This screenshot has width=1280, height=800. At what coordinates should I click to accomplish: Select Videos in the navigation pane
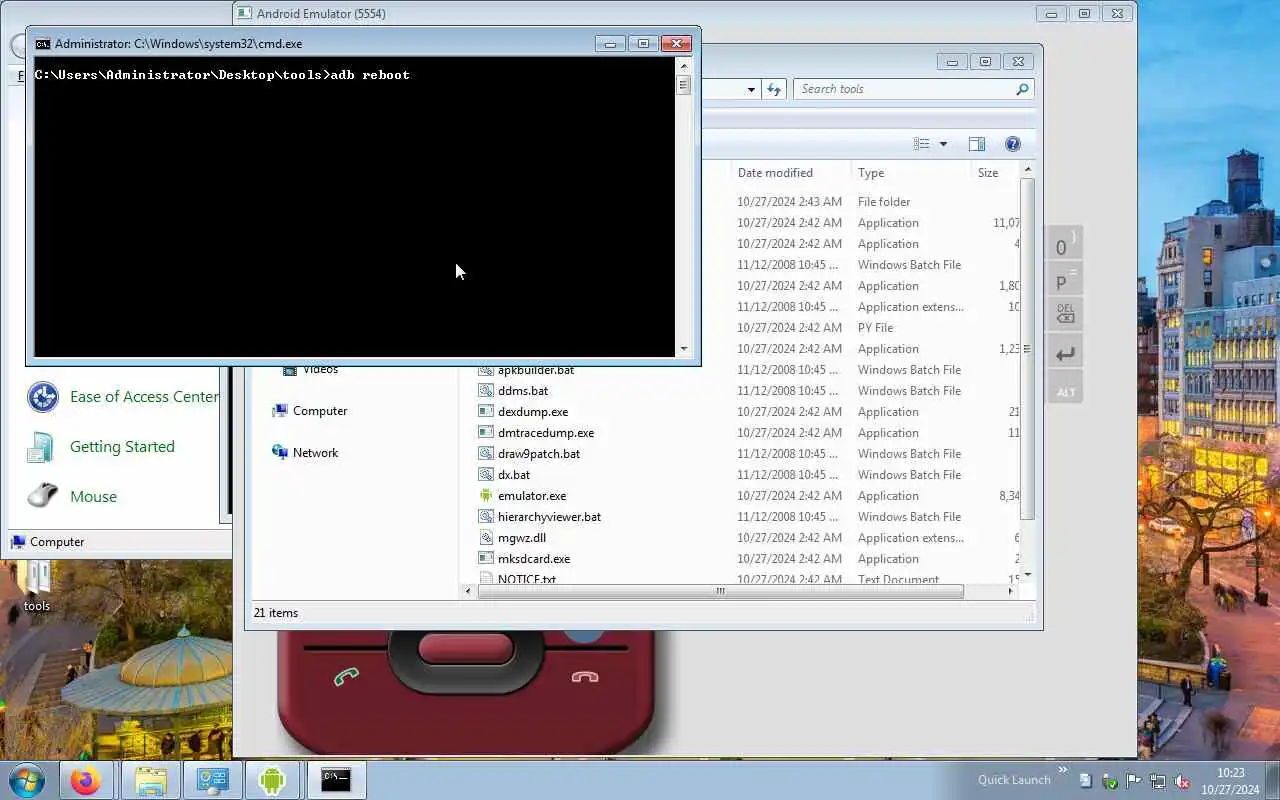pyautogui.click(x=321, y=371)
